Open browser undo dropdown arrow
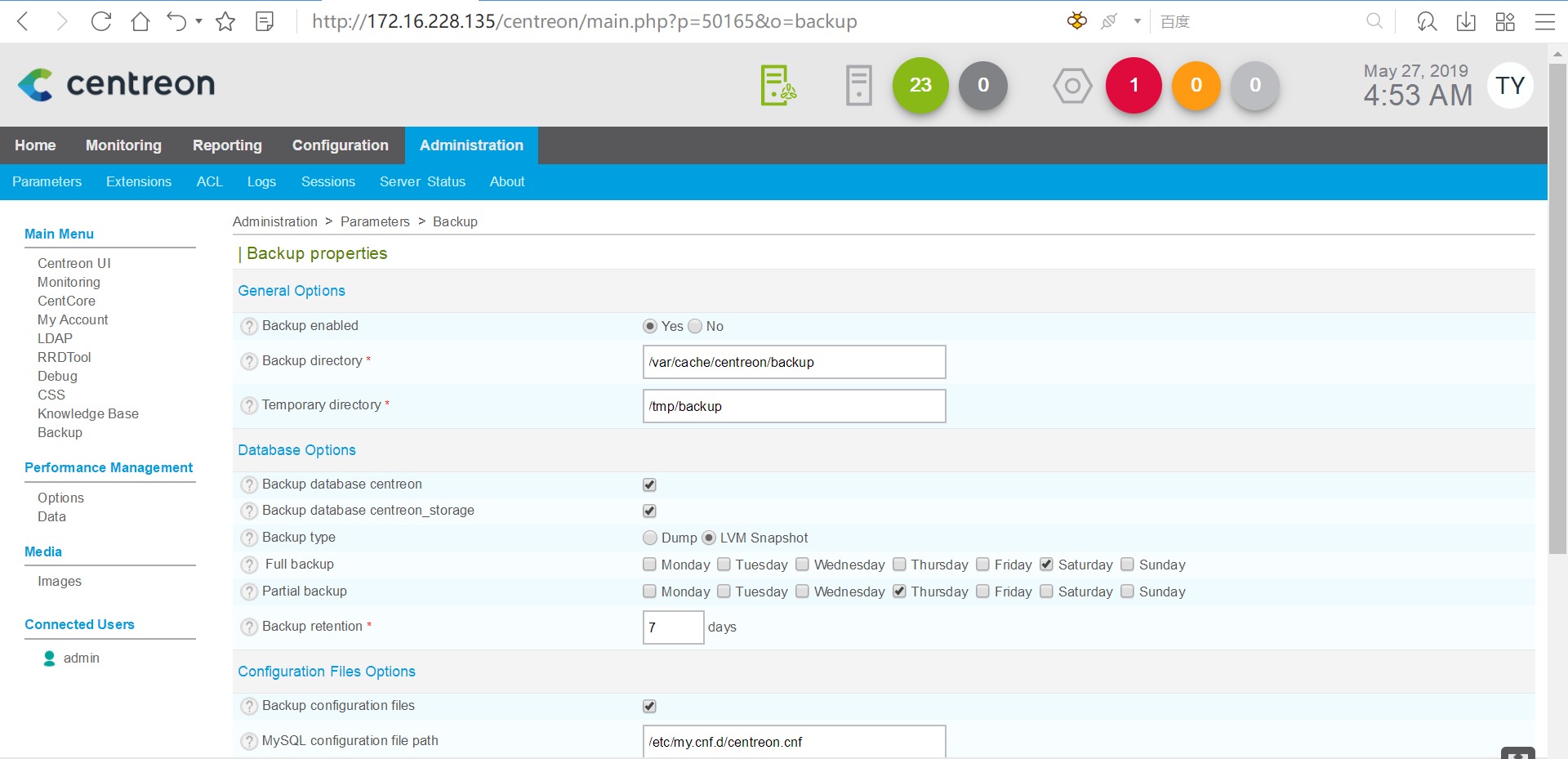Viewport: 1568px width, 759px height. pos(198,21)
